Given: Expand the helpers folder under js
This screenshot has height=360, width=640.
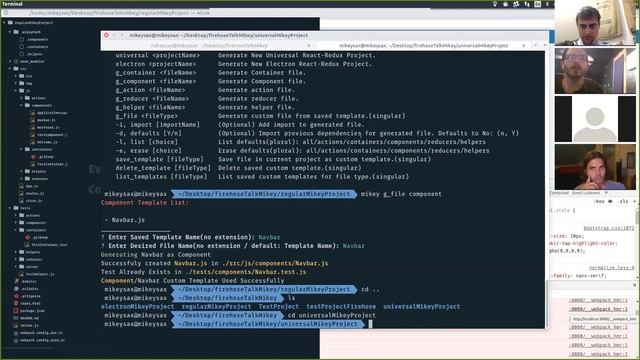Looking at the screenshot, I should pos(21,171).
